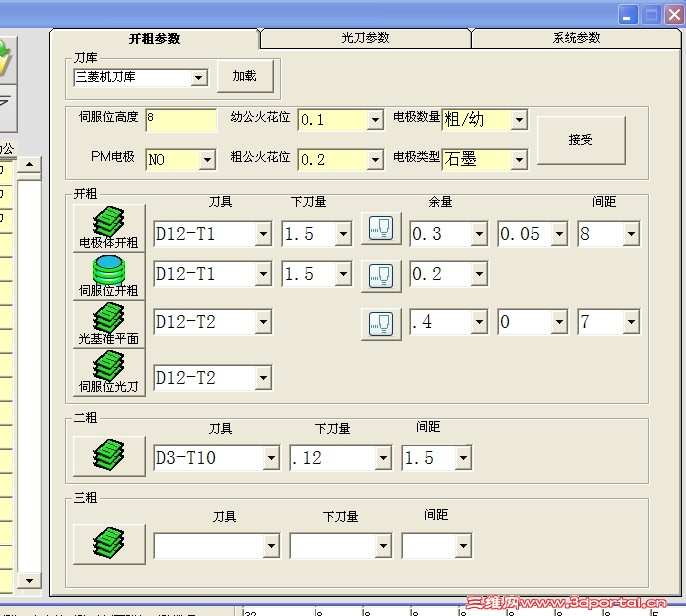Open 光基准平面 tool D12-T2 dropdown

[263, 322]
